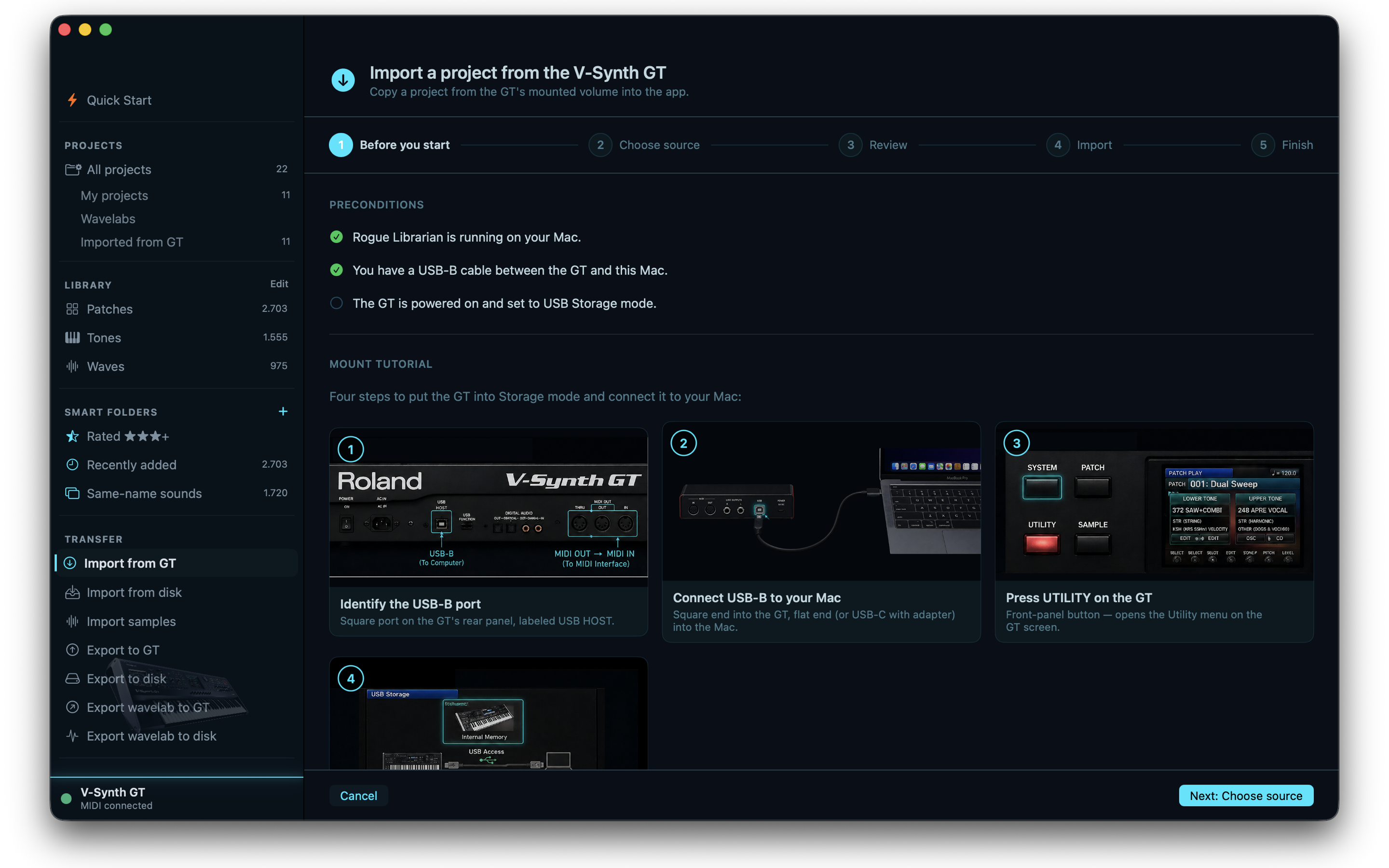Viewport: 1389px width, 868px height.
Task: Select the All projects label
Action: (x=119, y=169)
